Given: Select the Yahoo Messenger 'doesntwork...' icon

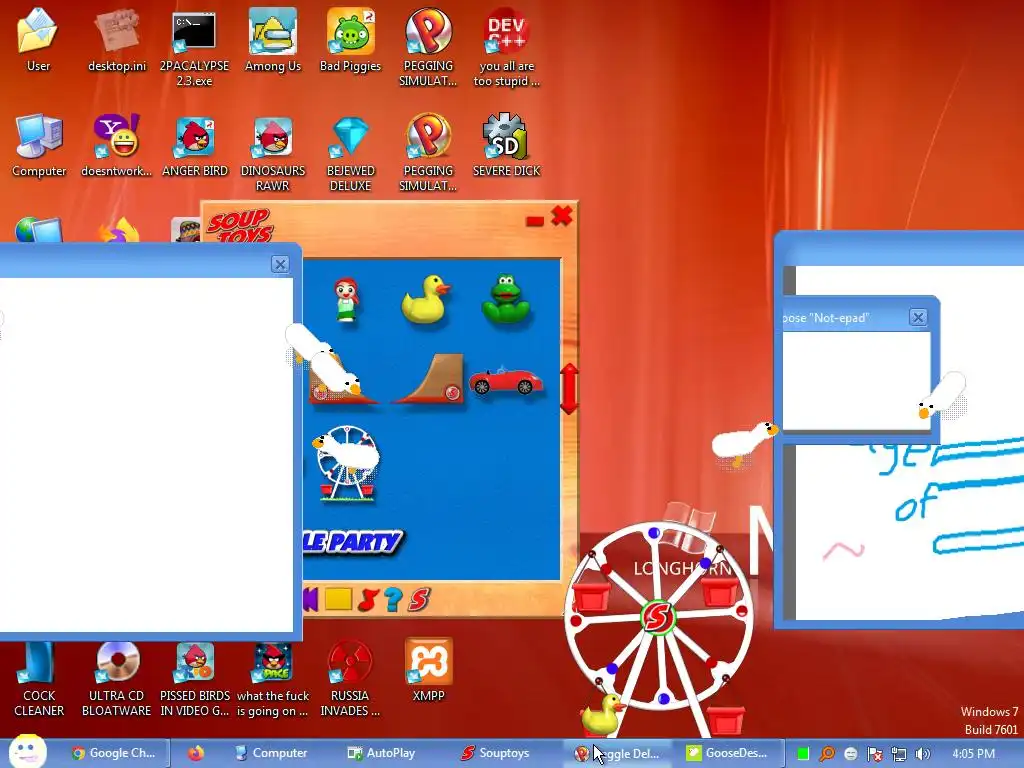Looking at the screenshot, I should coord(116,145).
